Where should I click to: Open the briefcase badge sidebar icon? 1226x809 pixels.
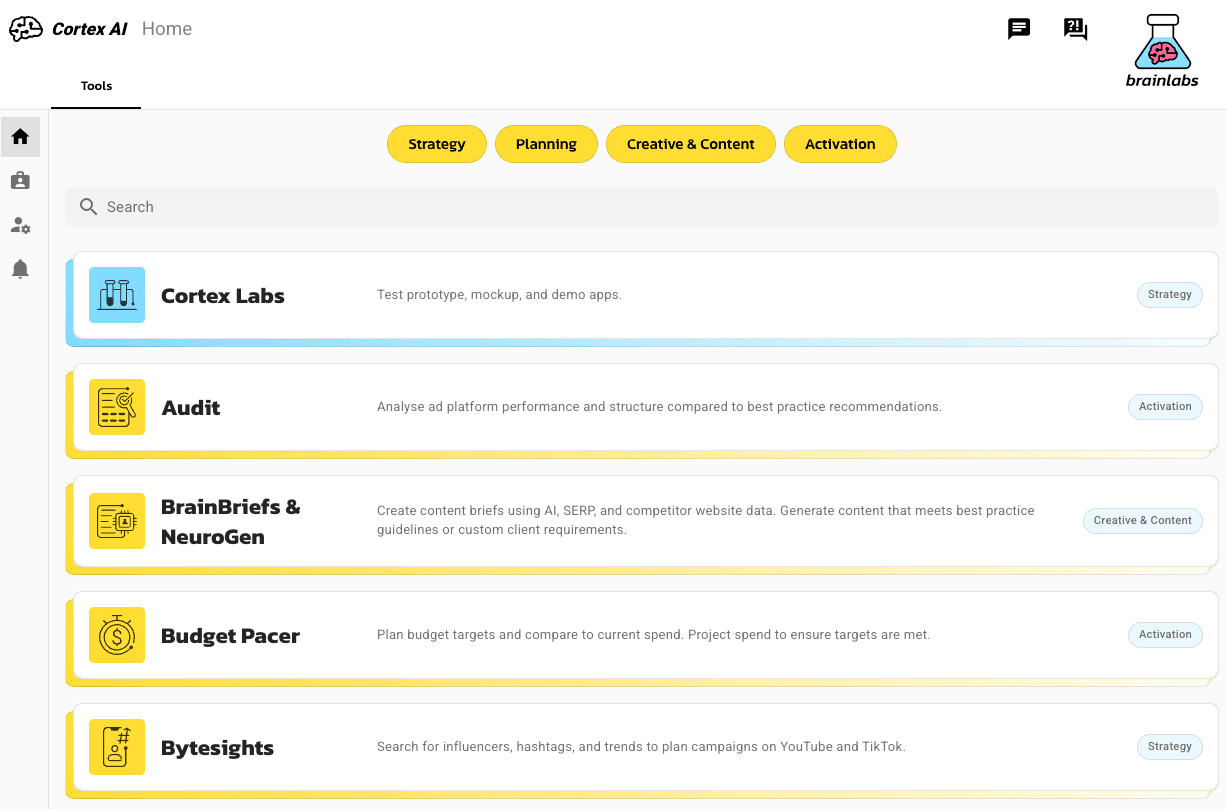(x=20, y=181)
